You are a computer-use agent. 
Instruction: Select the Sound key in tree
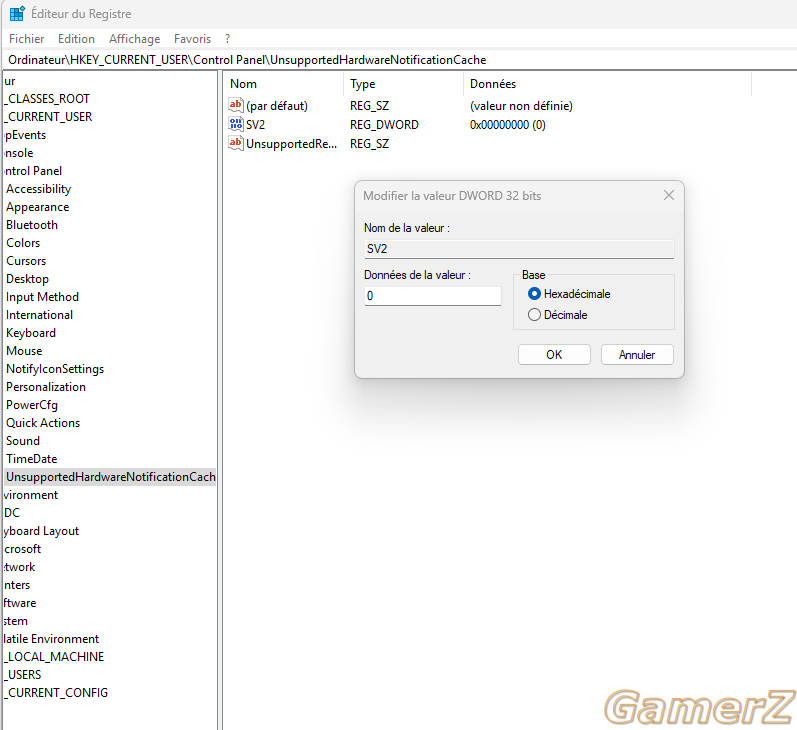coord(22,441)
